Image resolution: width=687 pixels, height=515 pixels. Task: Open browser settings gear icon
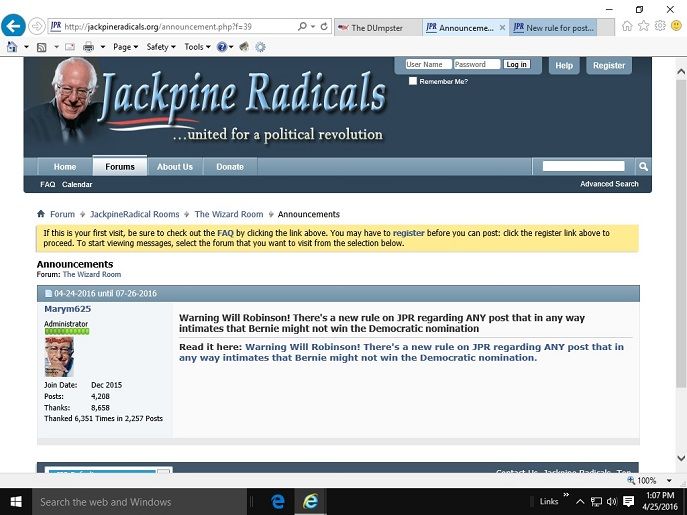(660, 26)
